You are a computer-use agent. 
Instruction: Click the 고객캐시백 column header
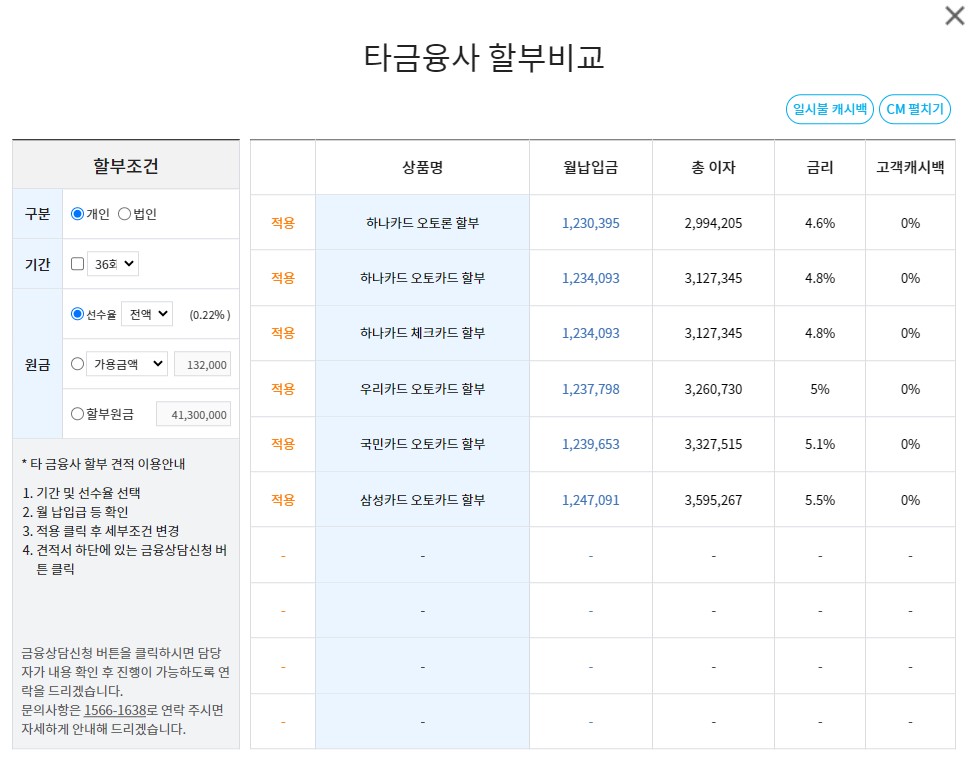910,167
